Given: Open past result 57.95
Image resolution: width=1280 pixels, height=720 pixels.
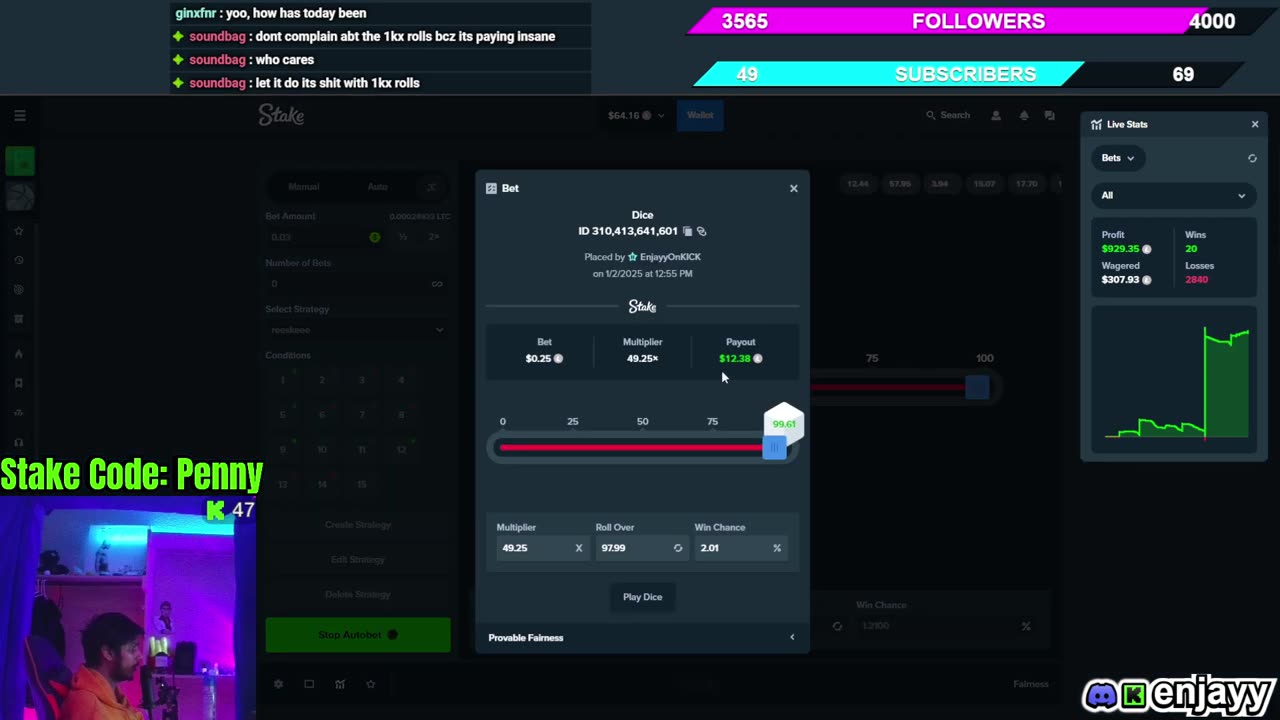Looking at the screenshot, I should coord(900,184).
